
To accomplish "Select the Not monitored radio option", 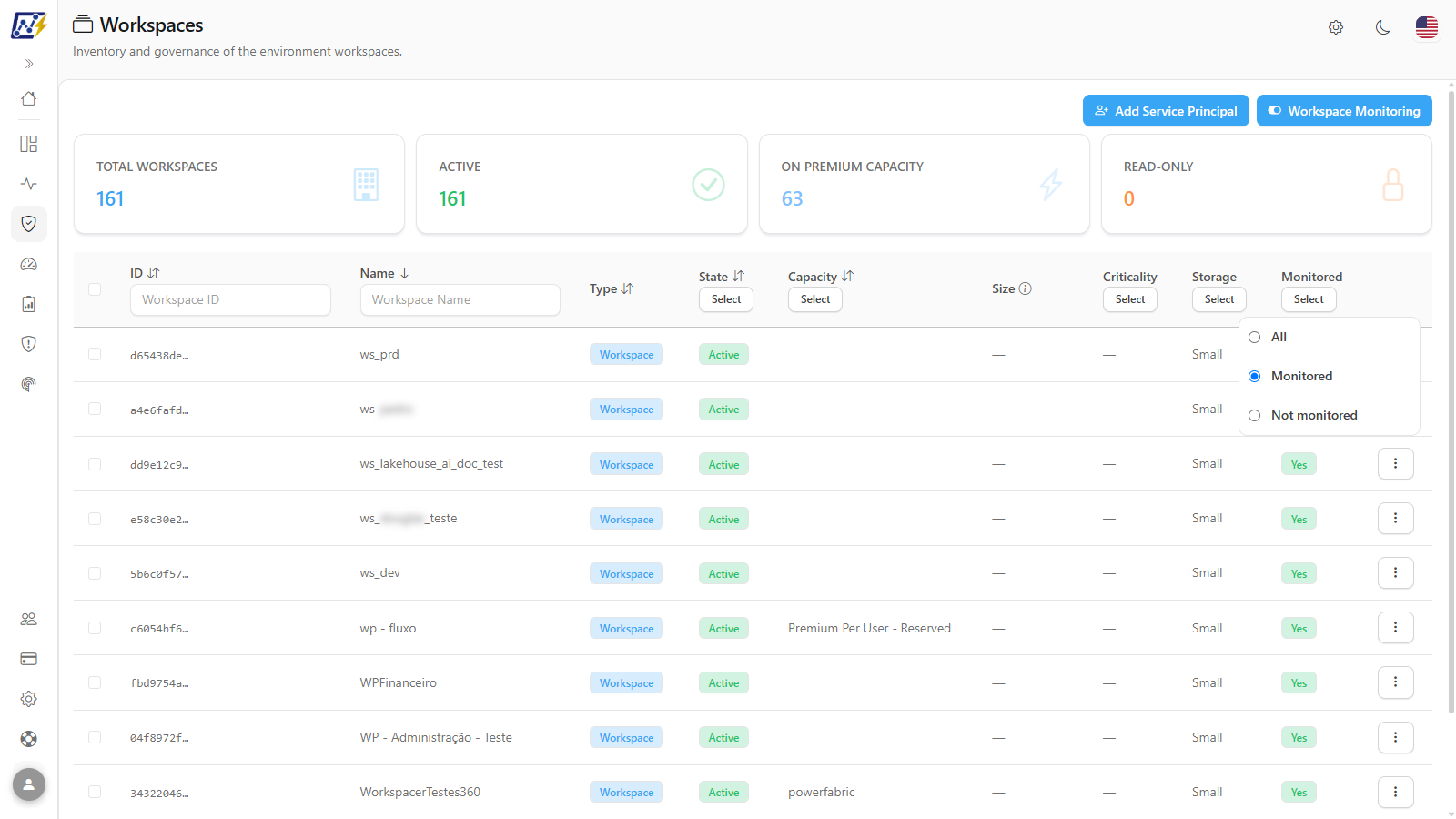I will [x=1255, y=416].
